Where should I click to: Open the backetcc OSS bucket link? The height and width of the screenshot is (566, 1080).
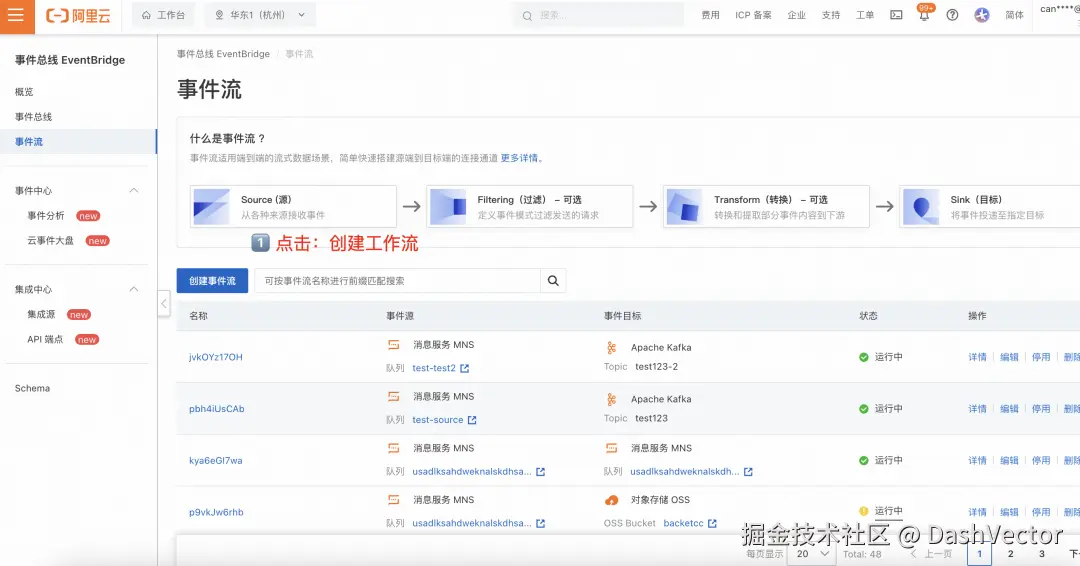[683, 523]
